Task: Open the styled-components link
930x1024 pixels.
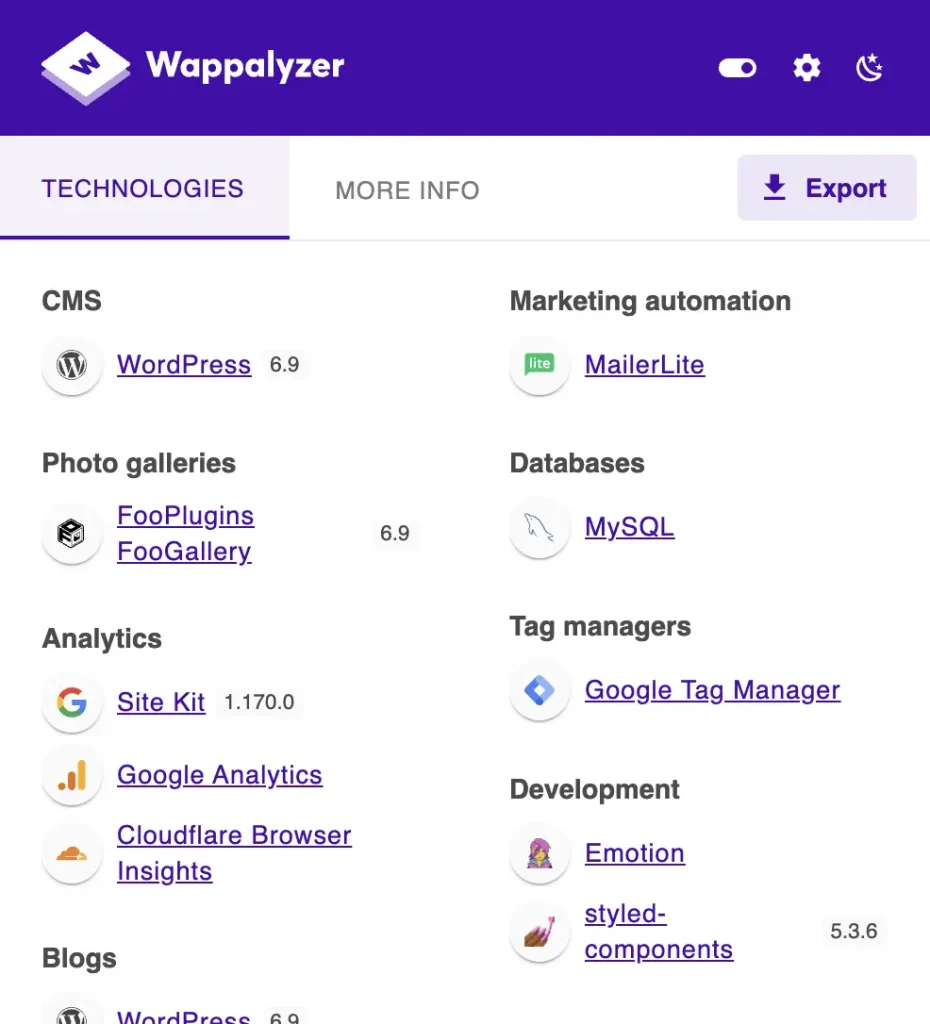Action: 658,932
